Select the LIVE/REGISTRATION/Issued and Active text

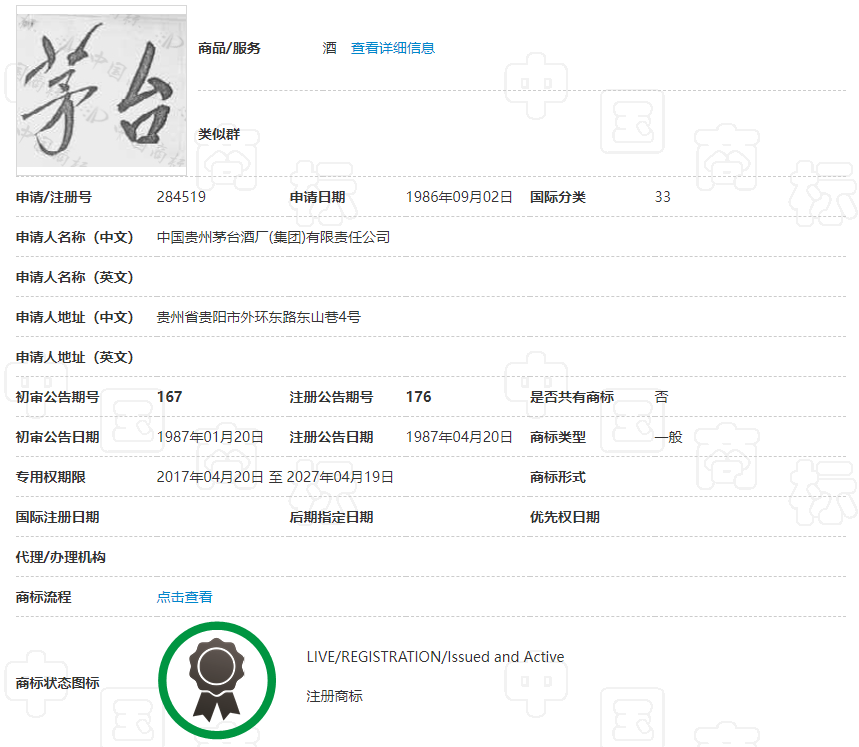pos(436,657)
